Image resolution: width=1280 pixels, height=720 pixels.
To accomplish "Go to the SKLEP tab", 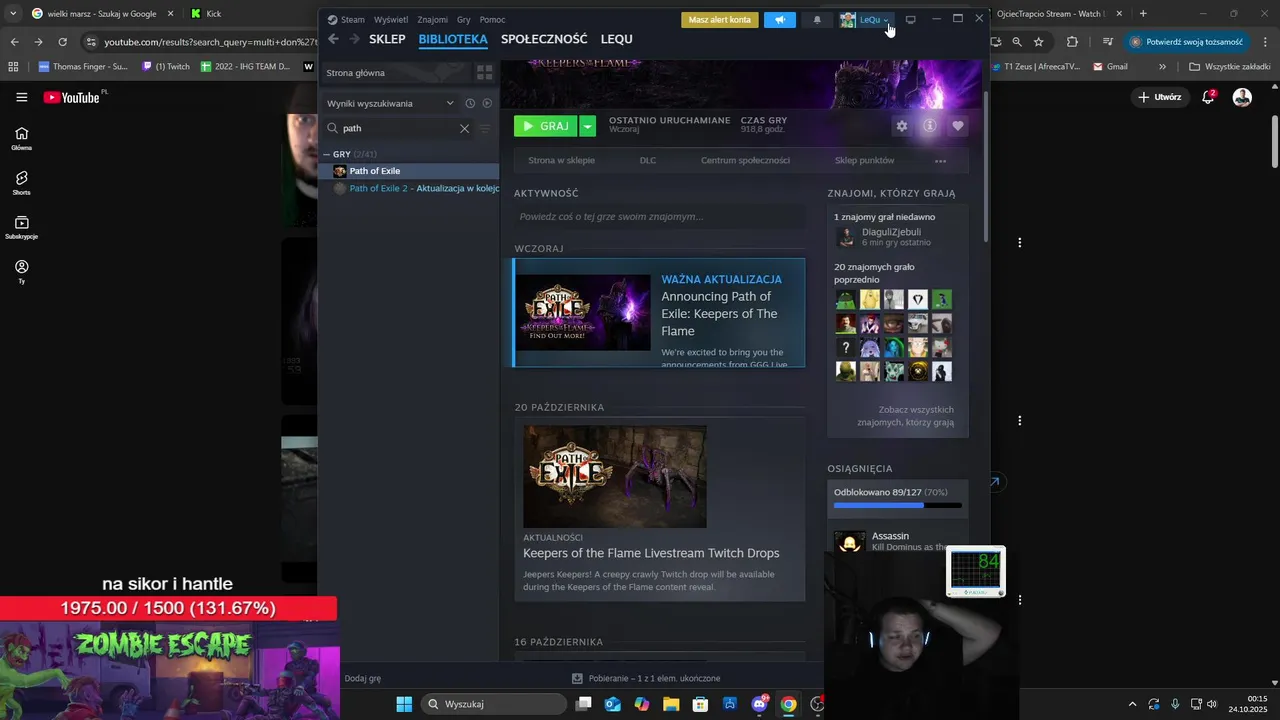I will click(387, 39).
